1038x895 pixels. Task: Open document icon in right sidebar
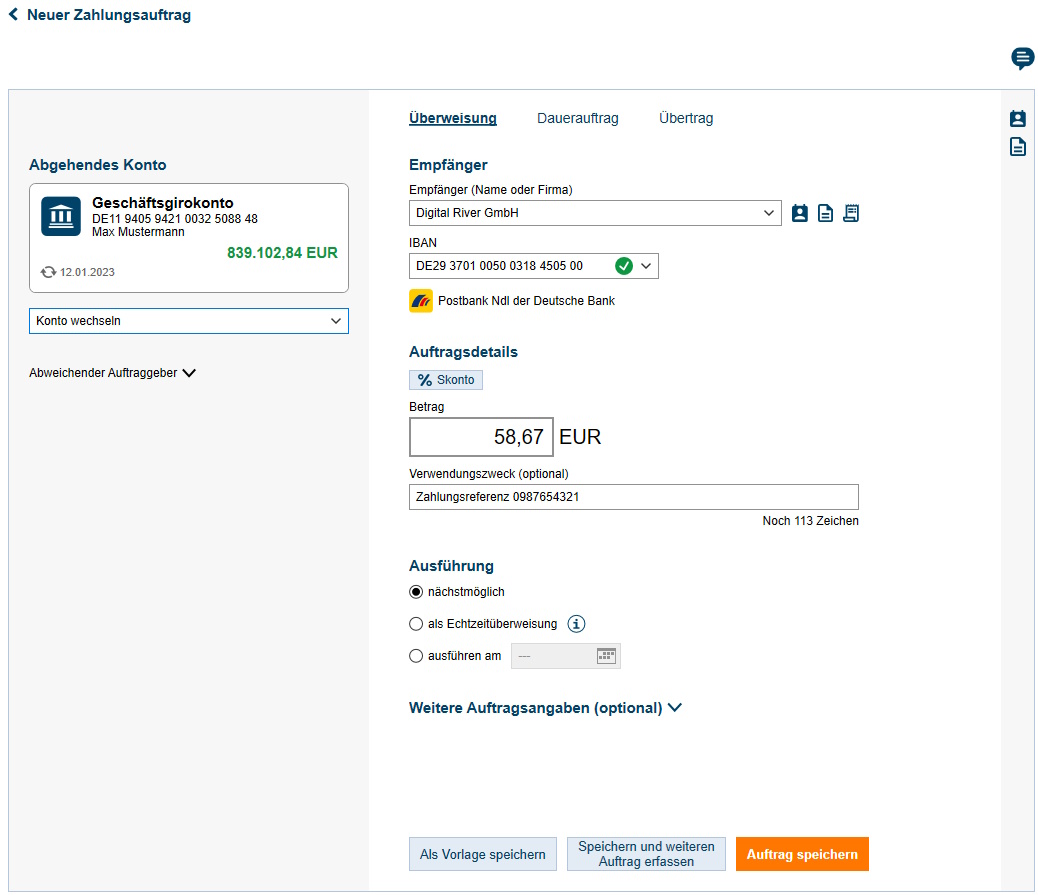click(1017, 146)
